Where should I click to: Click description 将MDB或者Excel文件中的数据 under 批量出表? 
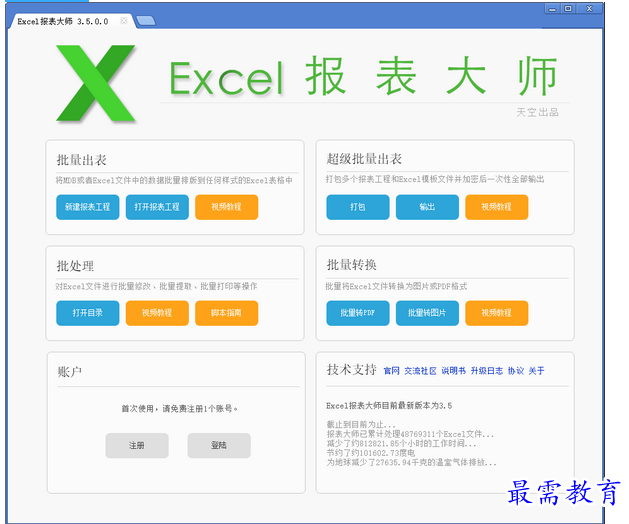click(x=174, y=181)
